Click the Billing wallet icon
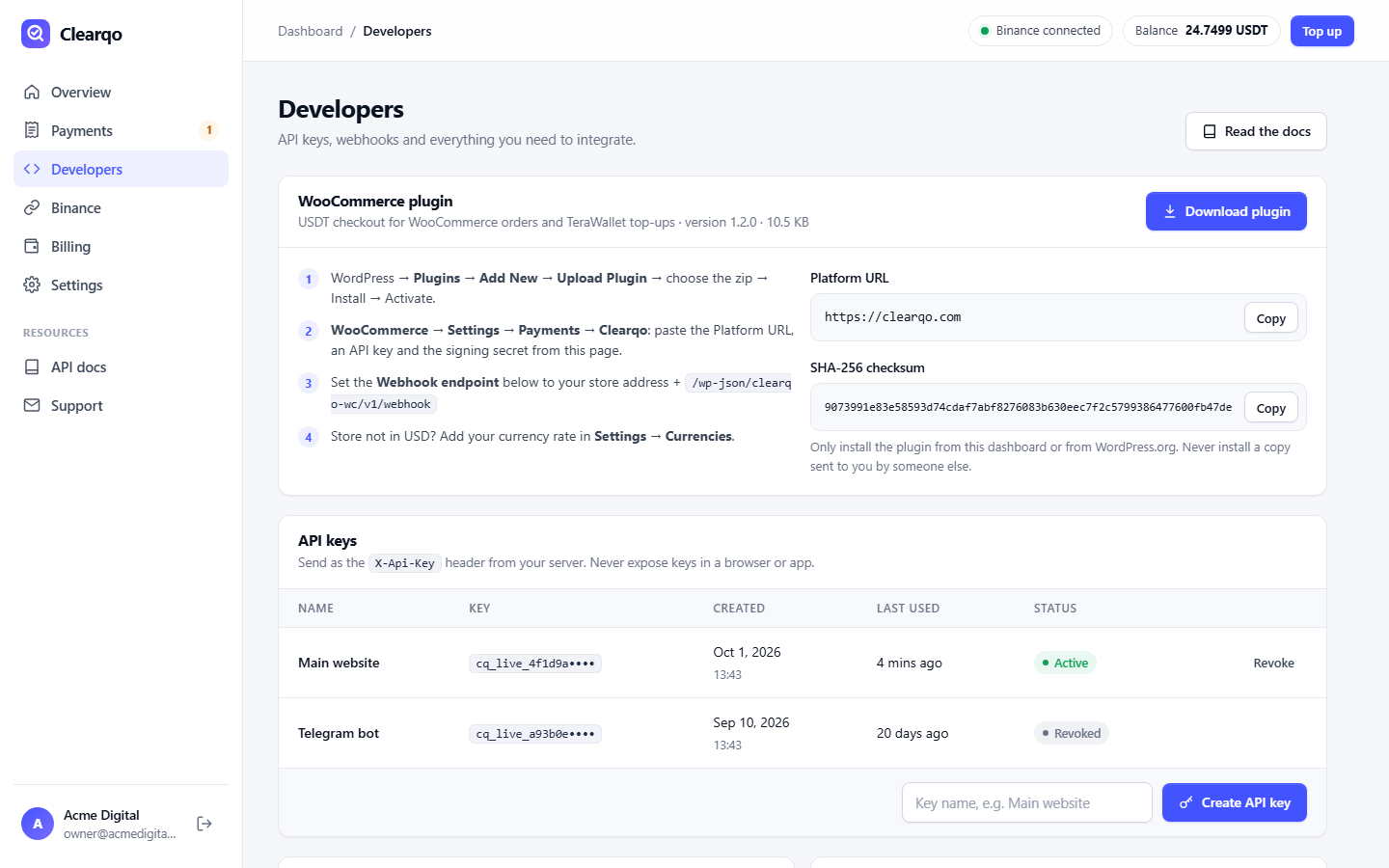 pos(32,246)
